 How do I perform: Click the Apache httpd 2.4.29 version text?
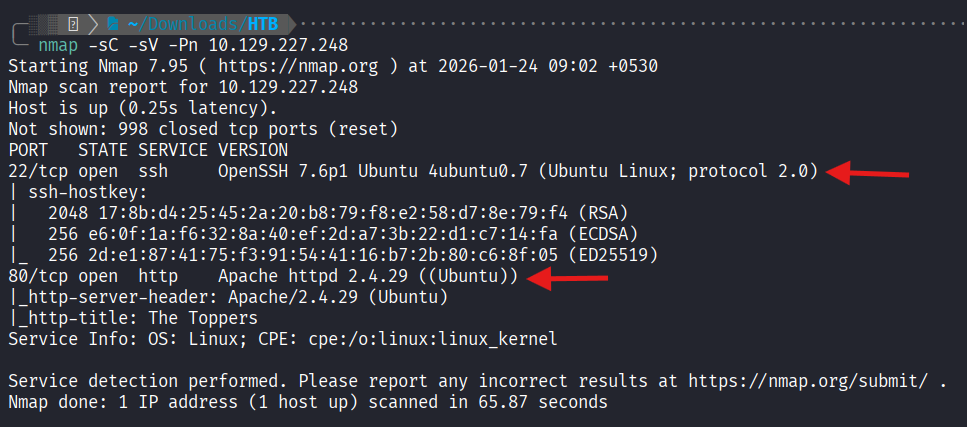(x=309, y=277)
